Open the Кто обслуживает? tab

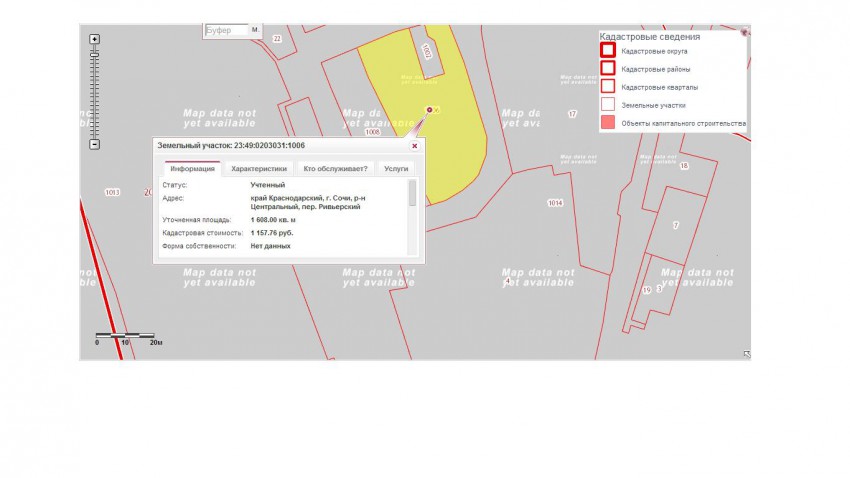tap(335, 169)
